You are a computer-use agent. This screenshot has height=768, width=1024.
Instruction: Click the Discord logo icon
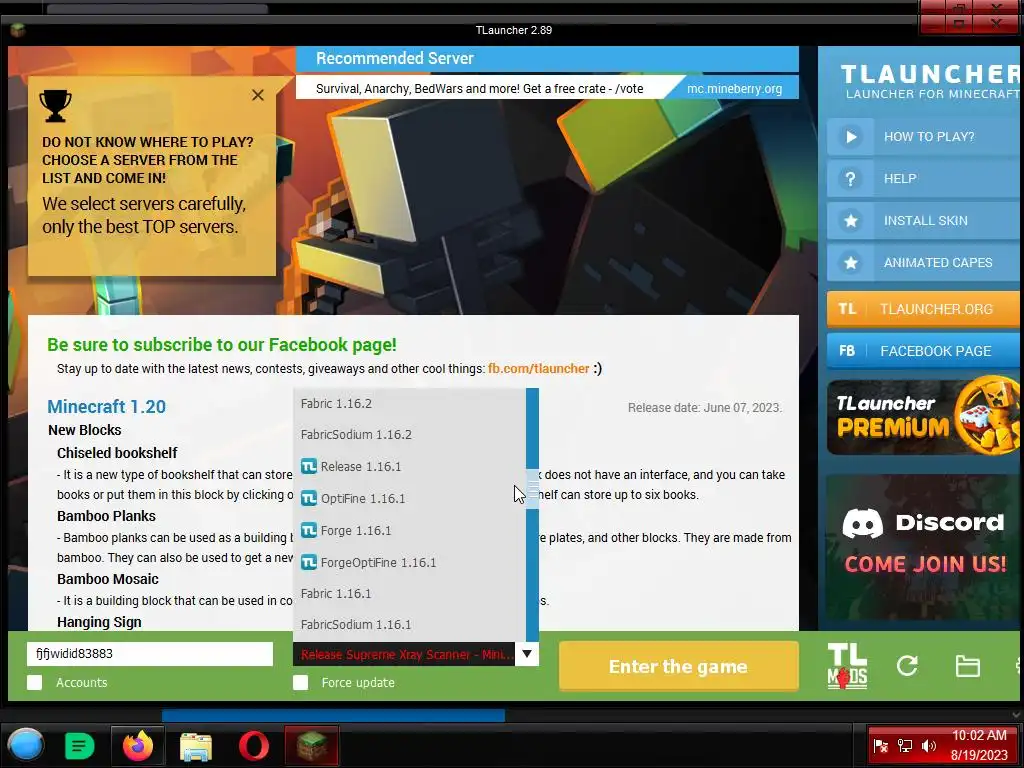863,523
